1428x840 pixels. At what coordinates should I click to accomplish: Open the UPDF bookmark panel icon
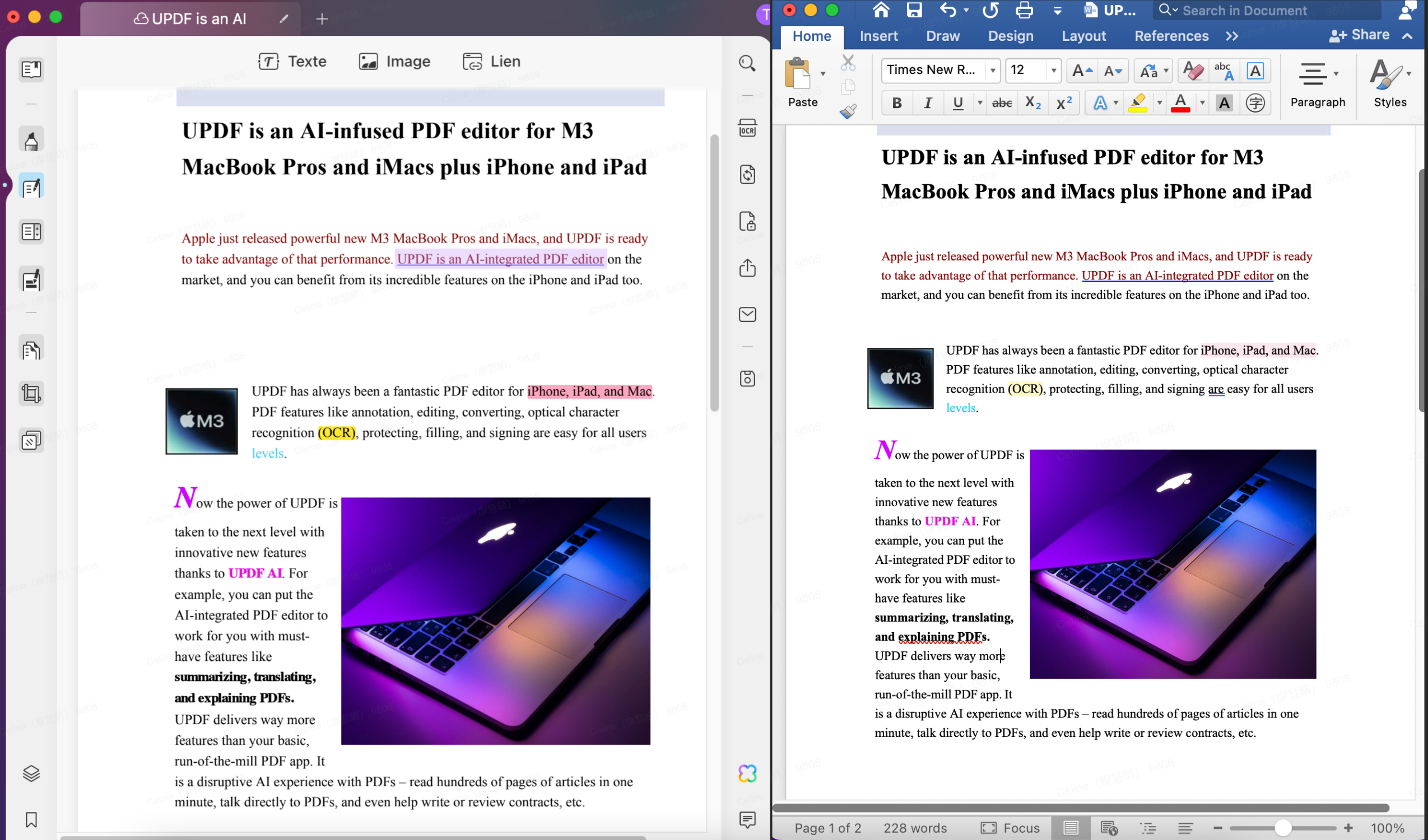coord(31,819)
